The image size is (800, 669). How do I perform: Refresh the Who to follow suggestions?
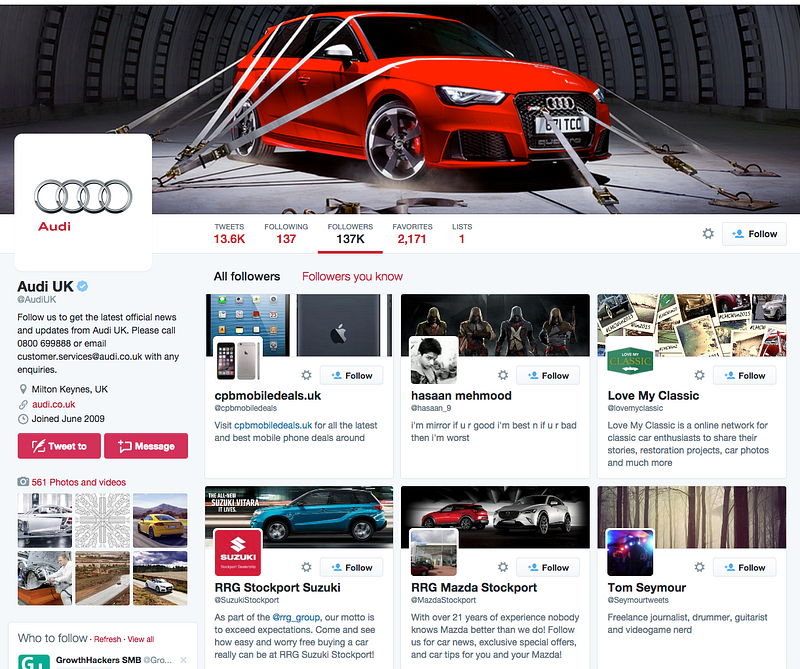tap(108, 639)
